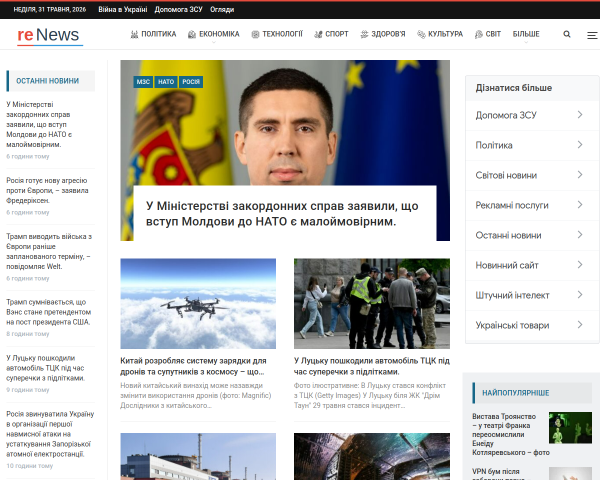Image resolution: width=600 pixels, height=480 pixels.
Task: Open Огляди top bar link
Action: tap(222, 10)
